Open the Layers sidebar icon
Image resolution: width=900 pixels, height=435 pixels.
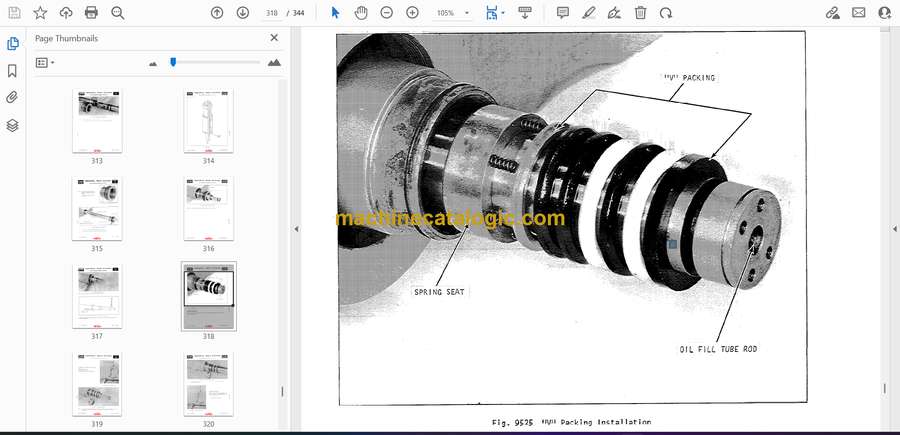[x=12, y=125]
